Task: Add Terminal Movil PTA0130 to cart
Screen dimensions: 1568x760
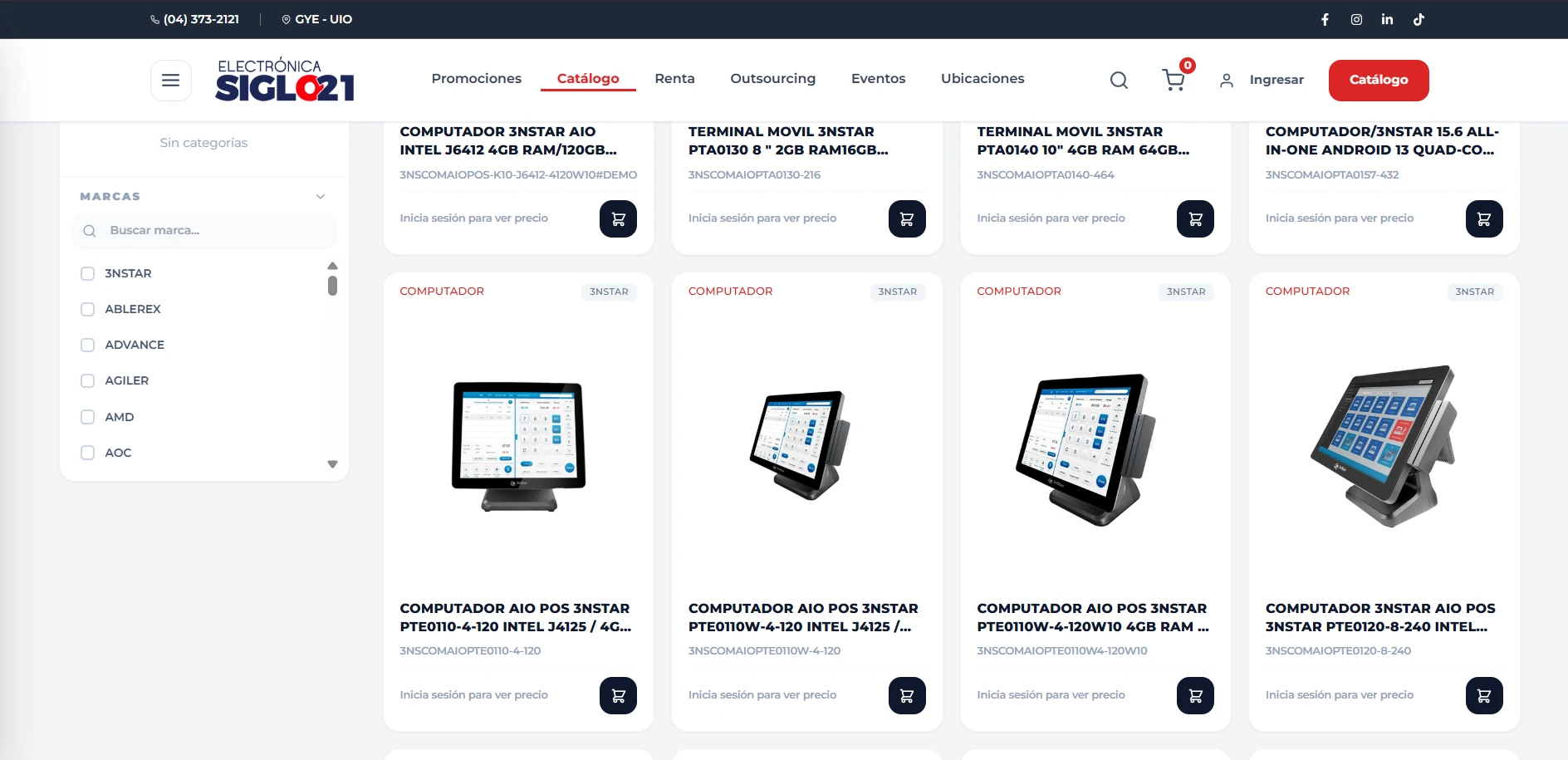Action: (907, 218)
